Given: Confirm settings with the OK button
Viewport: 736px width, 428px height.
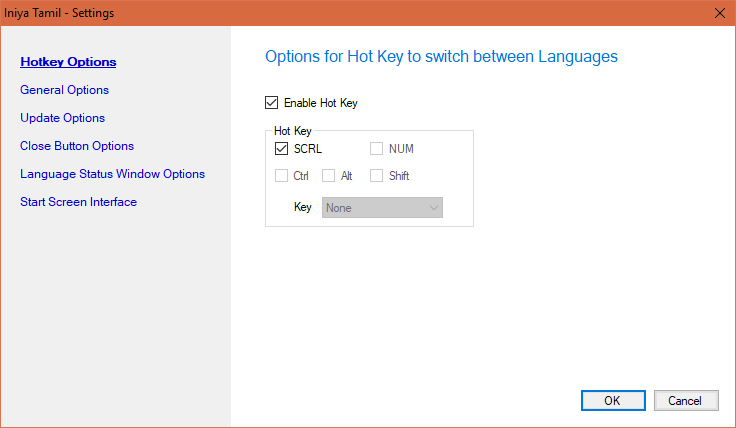Looking at the screenshot, I should coord(612,400).
